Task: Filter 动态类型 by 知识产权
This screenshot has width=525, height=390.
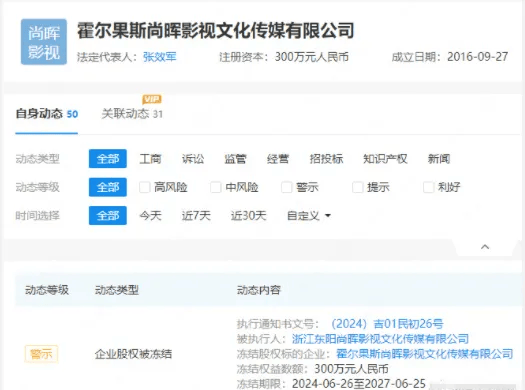Action: point(385,159)
